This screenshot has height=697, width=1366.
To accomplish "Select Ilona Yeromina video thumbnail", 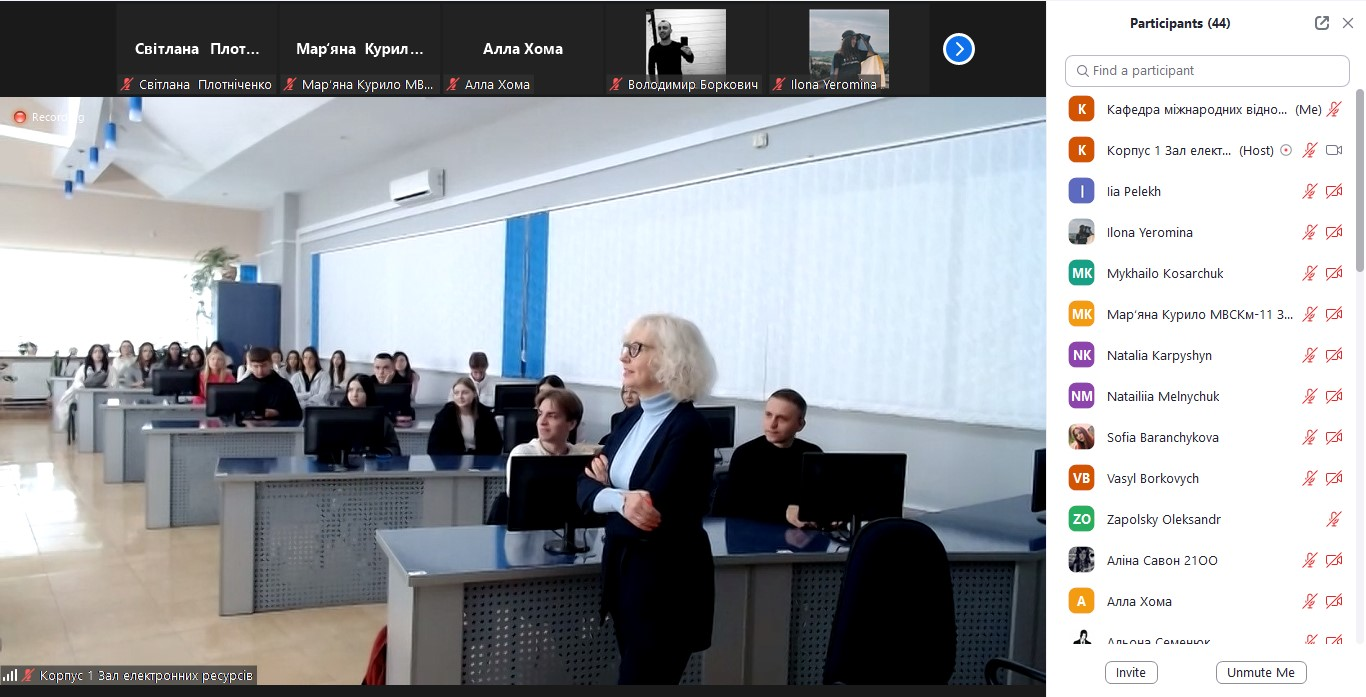I will [x=849, y=48].
